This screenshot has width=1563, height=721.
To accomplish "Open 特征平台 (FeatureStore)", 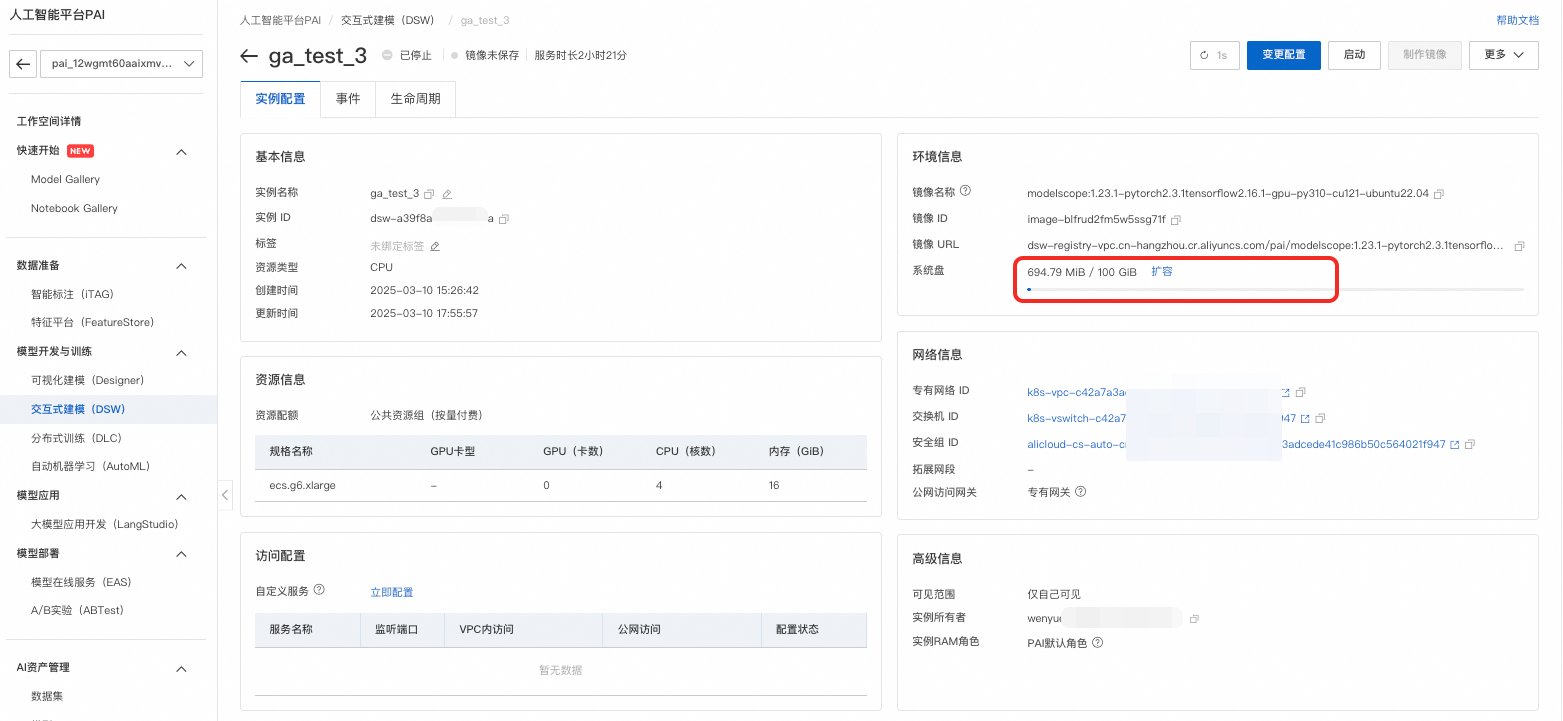I will (92, 322).
